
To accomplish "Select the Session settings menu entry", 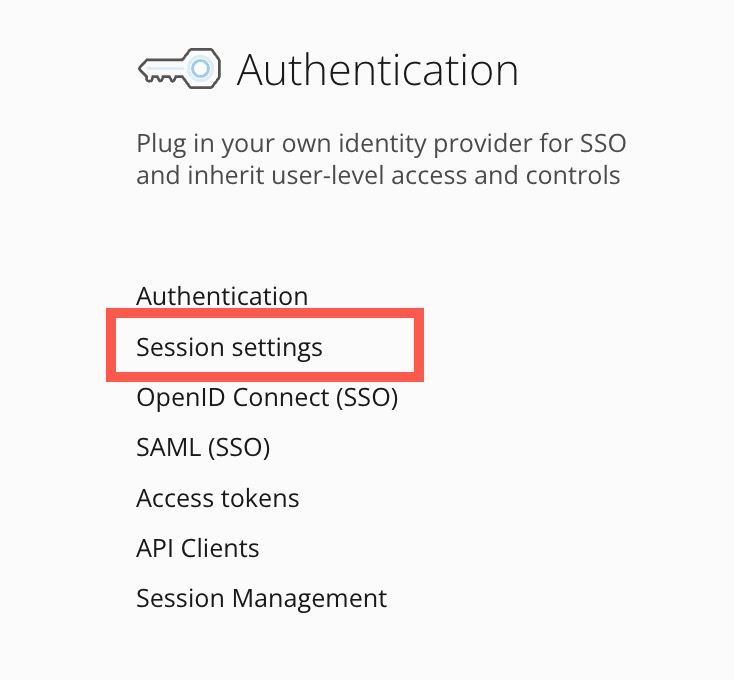I will 229,348.
